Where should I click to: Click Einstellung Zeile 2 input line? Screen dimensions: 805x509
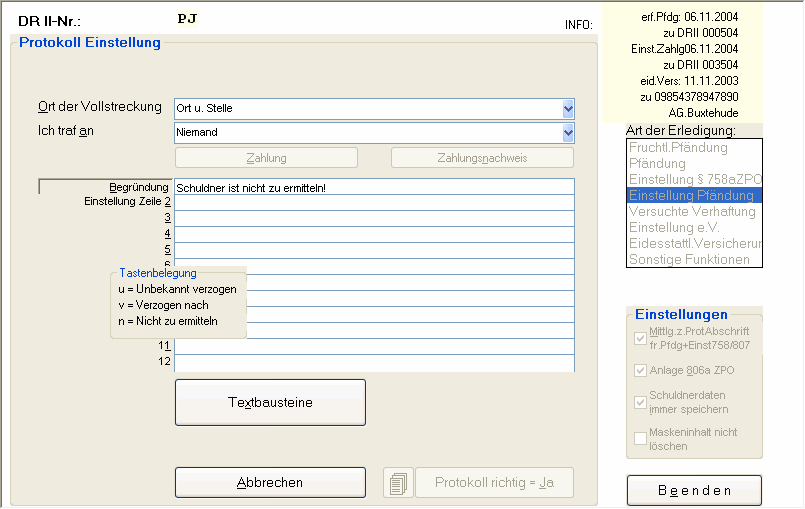click(x=374, y=203)
